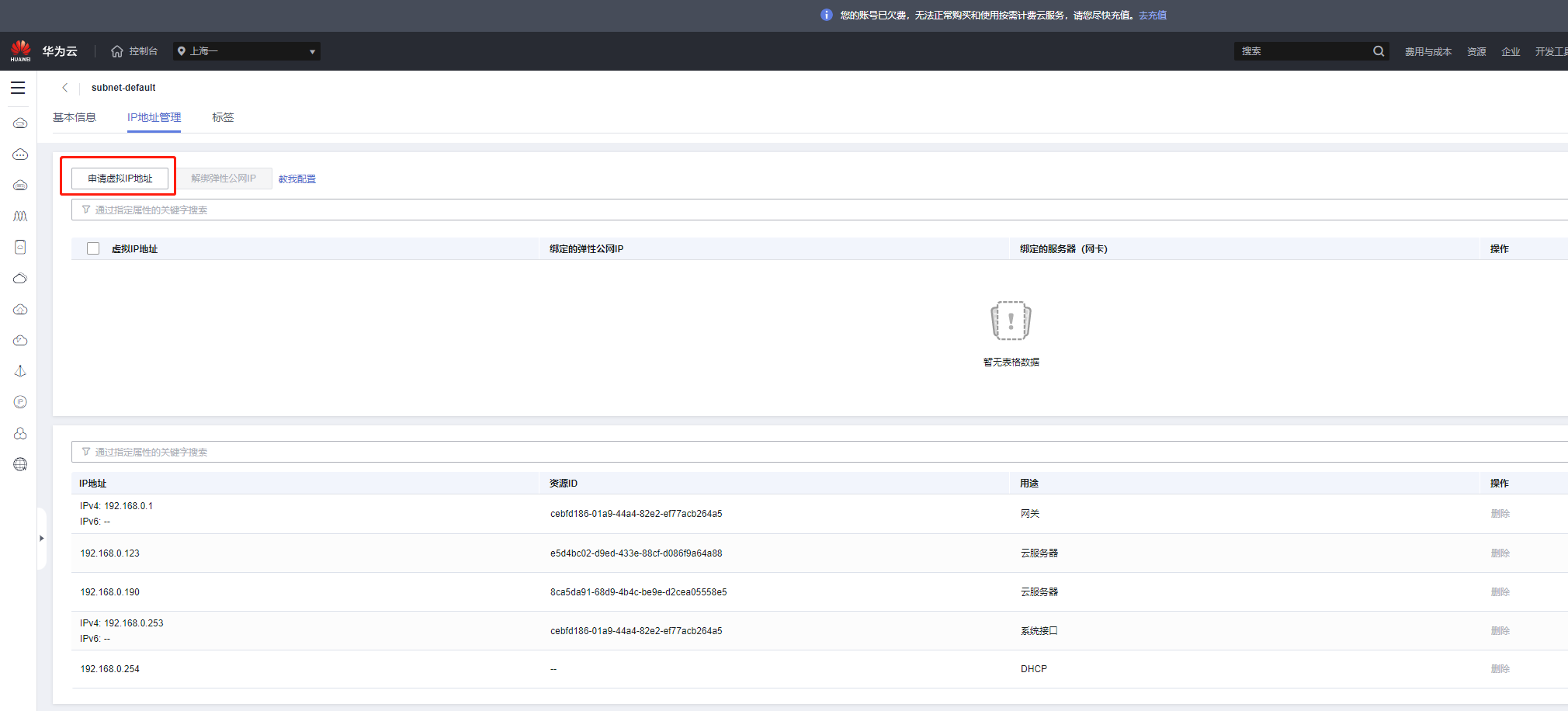This screenshot has width=1568, height=711.
Task: Click the filter icon in the virtual IP search box
Action: [x=86, y=210]
